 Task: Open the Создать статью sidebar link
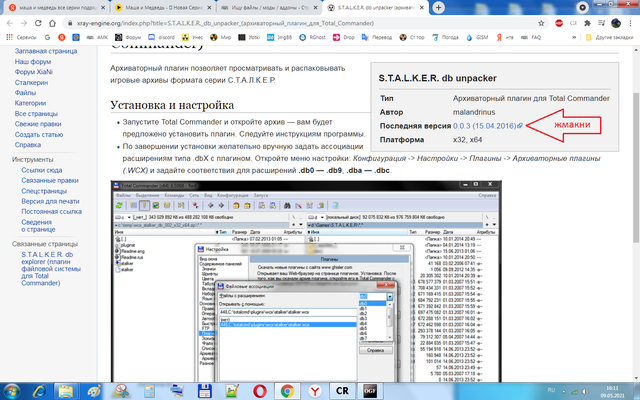[39, 134]
